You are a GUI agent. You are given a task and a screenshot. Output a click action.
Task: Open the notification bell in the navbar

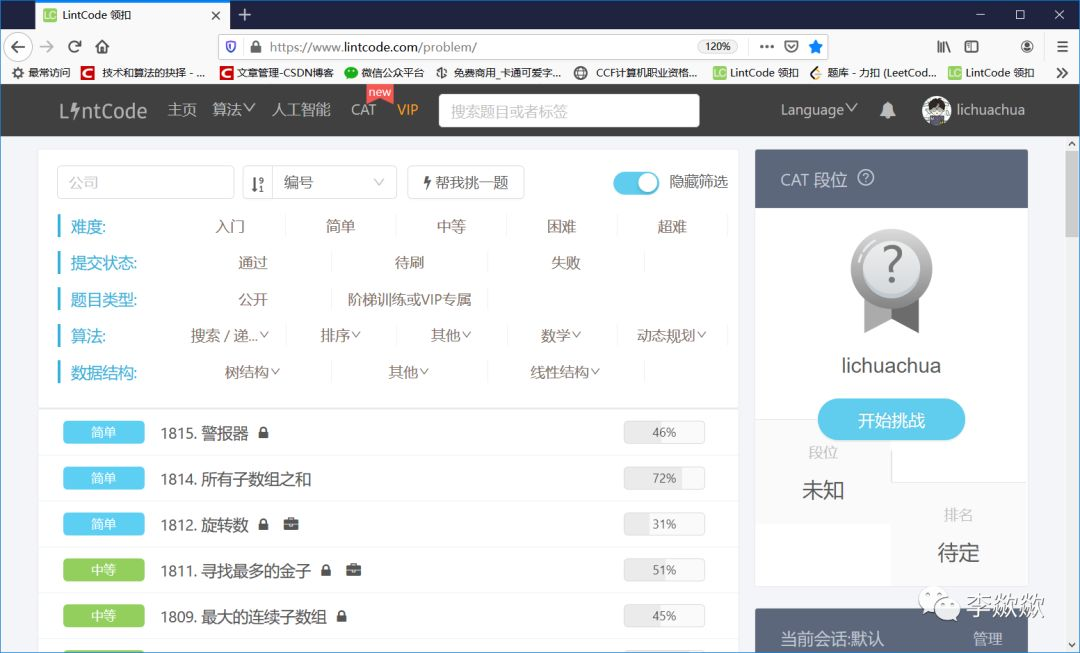[x=887, y=110]
